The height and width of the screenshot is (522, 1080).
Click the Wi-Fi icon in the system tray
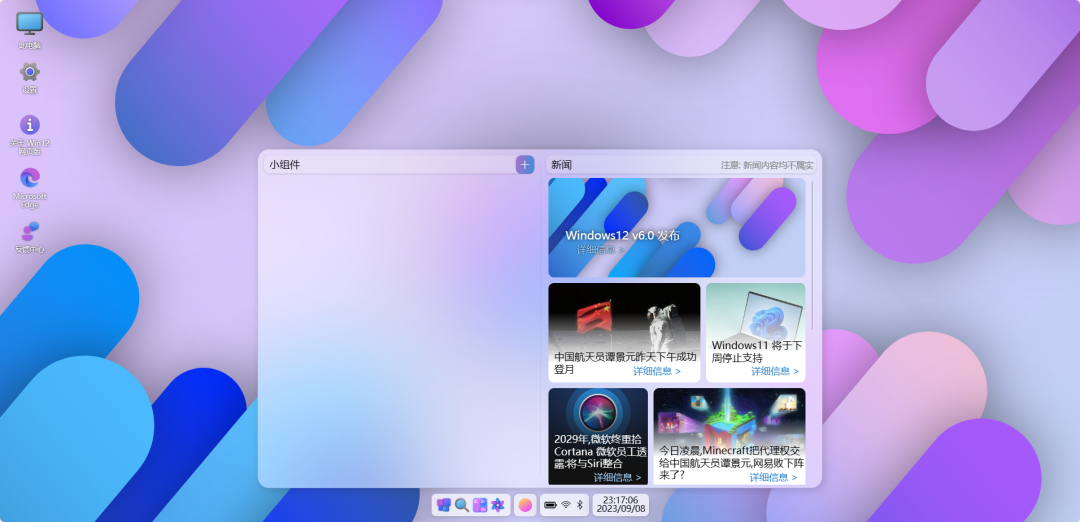click(565, 505)
